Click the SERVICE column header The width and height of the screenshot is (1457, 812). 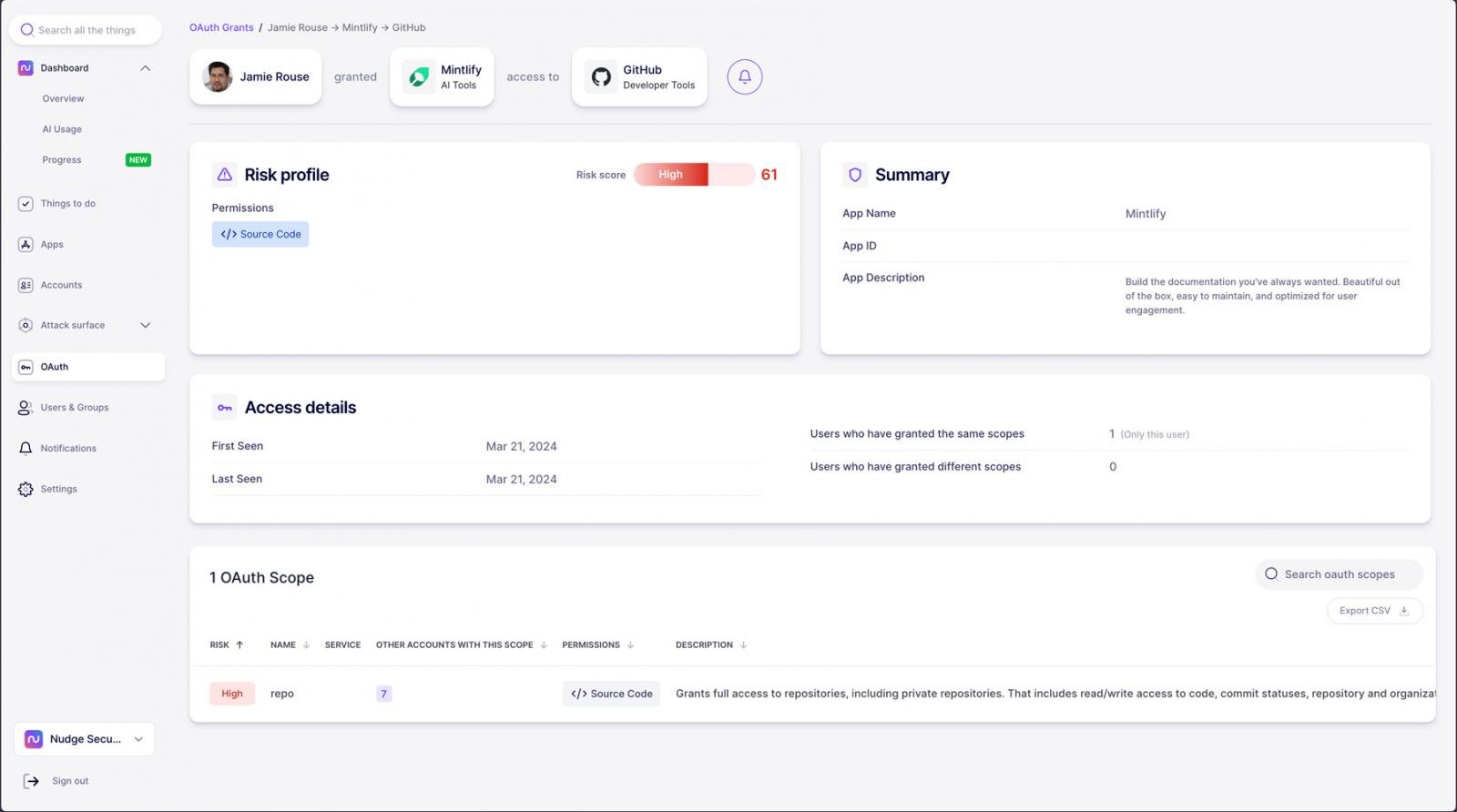342,645
